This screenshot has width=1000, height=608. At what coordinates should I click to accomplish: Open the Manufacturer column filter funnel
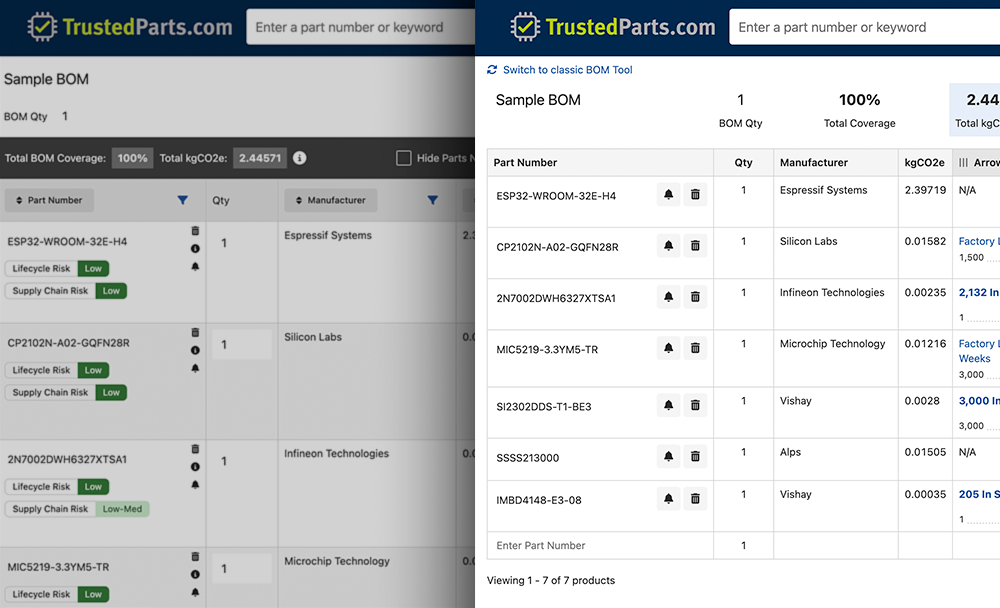pos(432,200)
